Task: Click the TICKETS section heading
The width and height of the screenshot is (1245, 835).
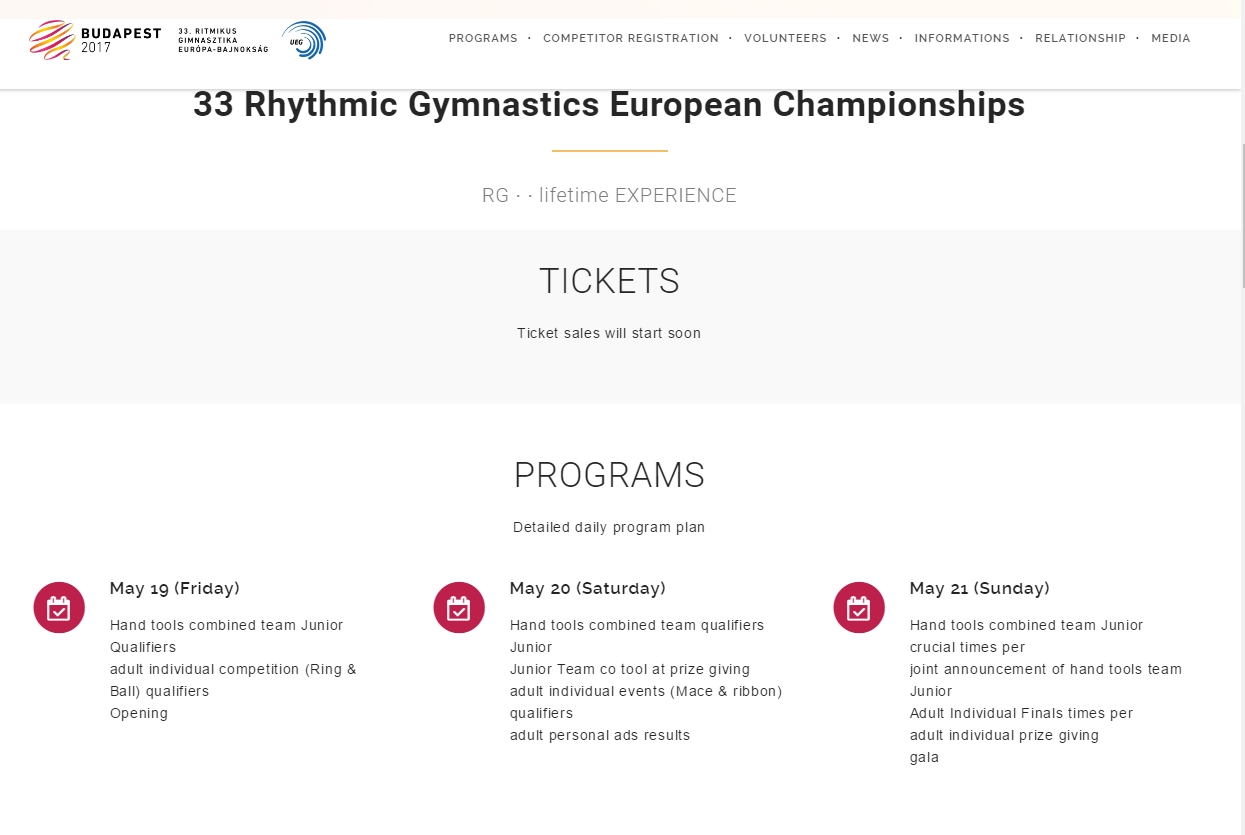Action: (x=609, y=281)
